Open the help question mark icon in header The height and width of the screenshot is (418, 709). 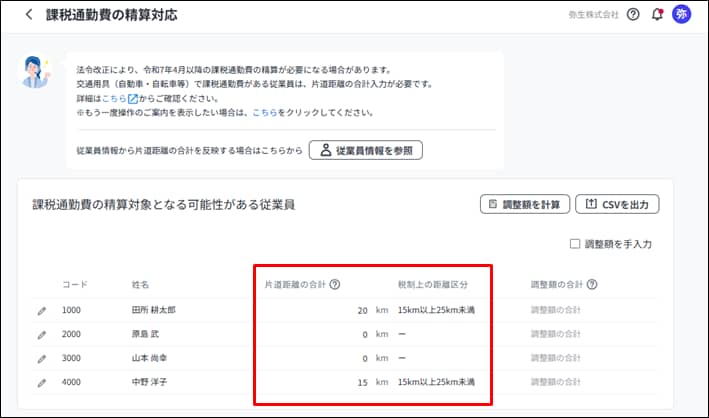click(633, 15)
